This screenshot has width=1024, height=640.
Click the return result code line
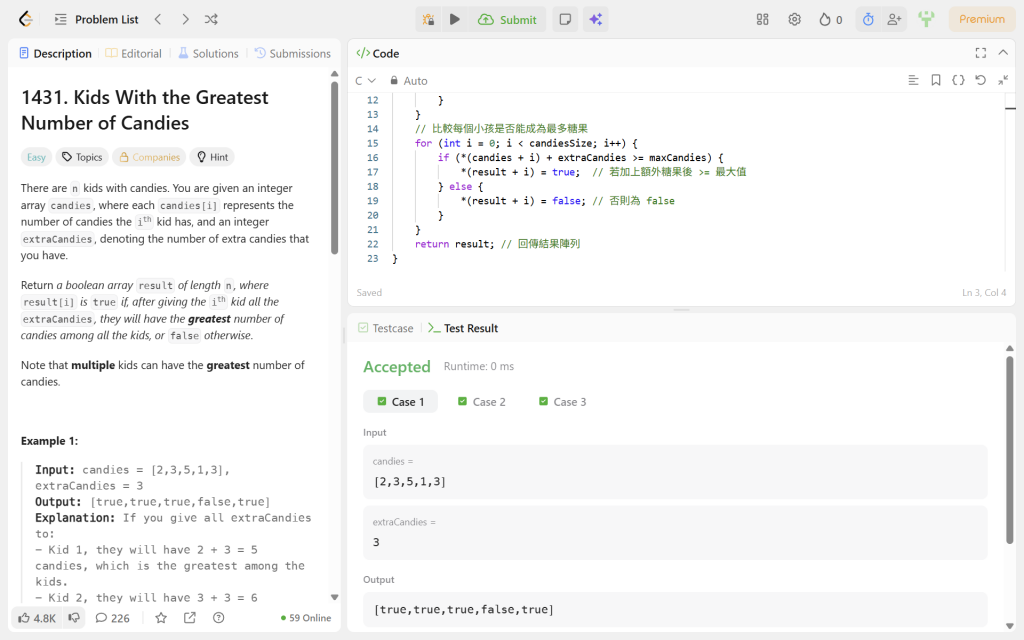497,244
